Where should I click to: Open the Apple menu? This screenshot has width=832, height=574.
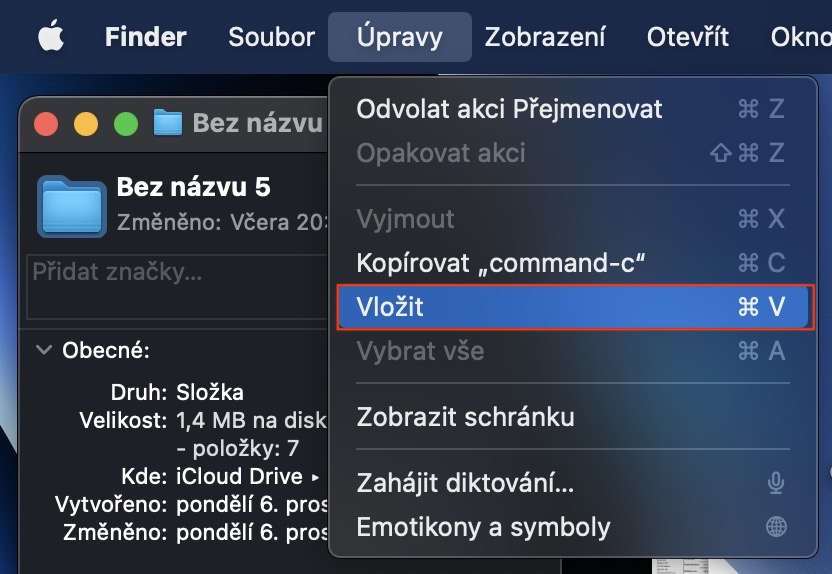pos(50,38)
